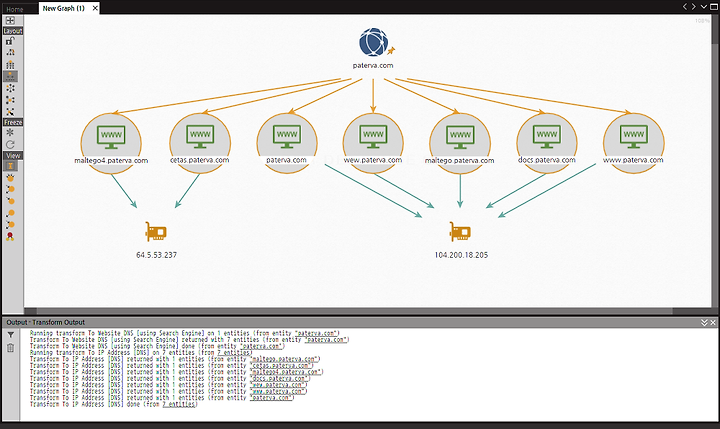This screenshot has height=429, width=720.
Task: Open the "maltego.paterva.com" link in output
Action: click(284, 359)
